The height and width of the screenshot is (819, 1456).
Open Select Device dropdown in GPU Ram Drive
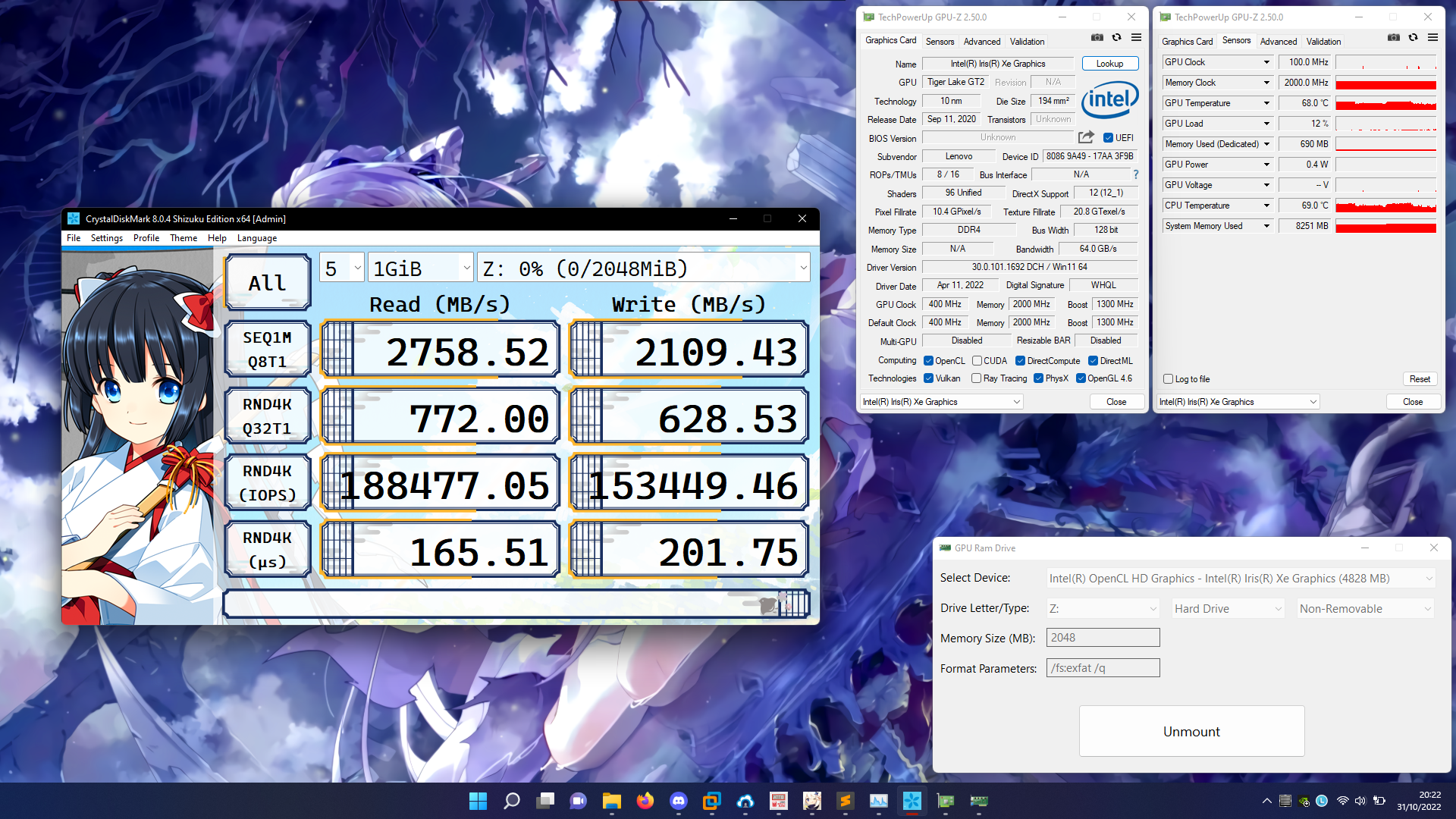pos(1241,578)
